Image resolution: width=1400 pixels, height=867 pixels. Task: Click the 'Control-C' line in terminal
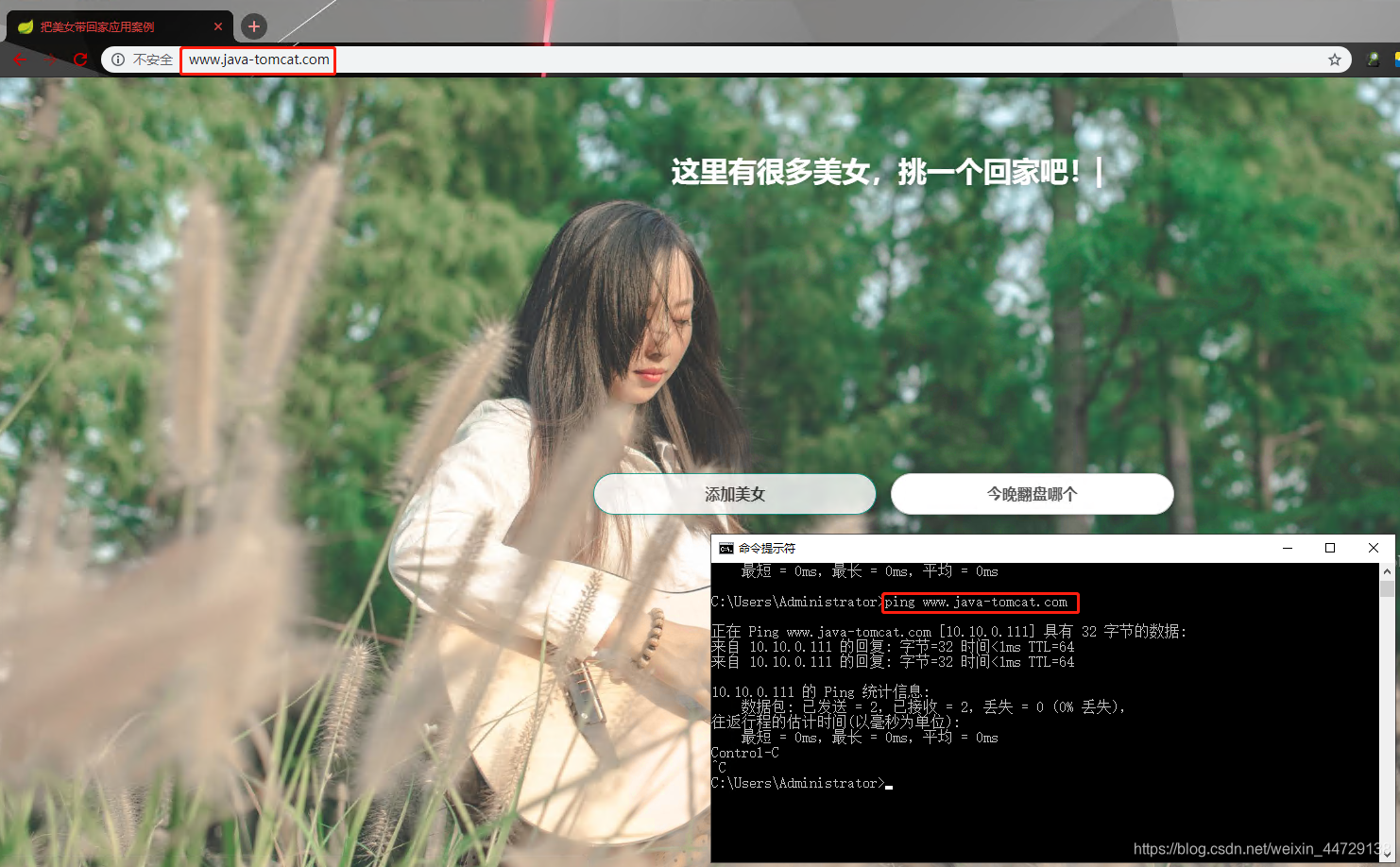pyautogui.click(x=745, y=753)
